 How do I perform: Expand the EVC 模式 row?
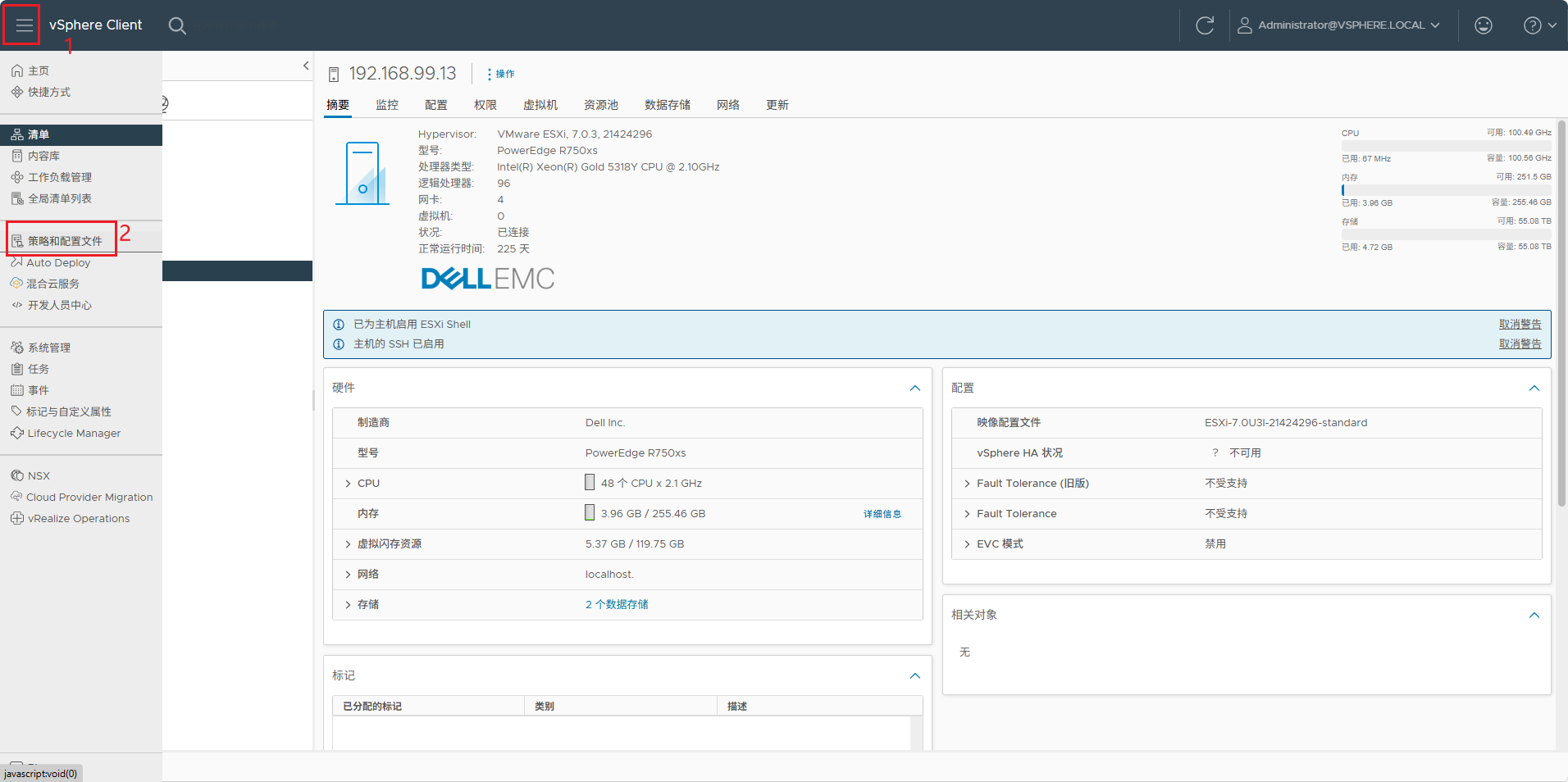click(x=967, y=544)
